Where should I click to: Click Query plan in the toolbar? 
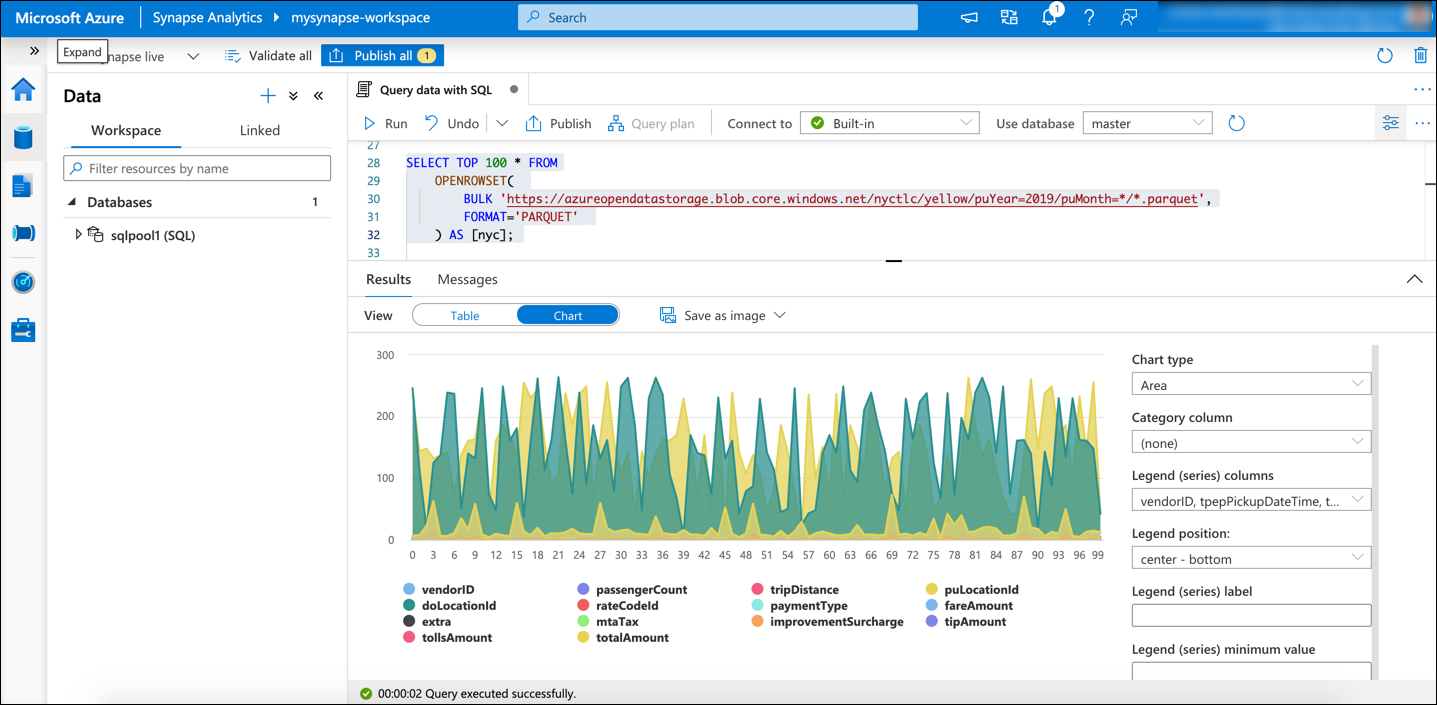click(651, 123)
